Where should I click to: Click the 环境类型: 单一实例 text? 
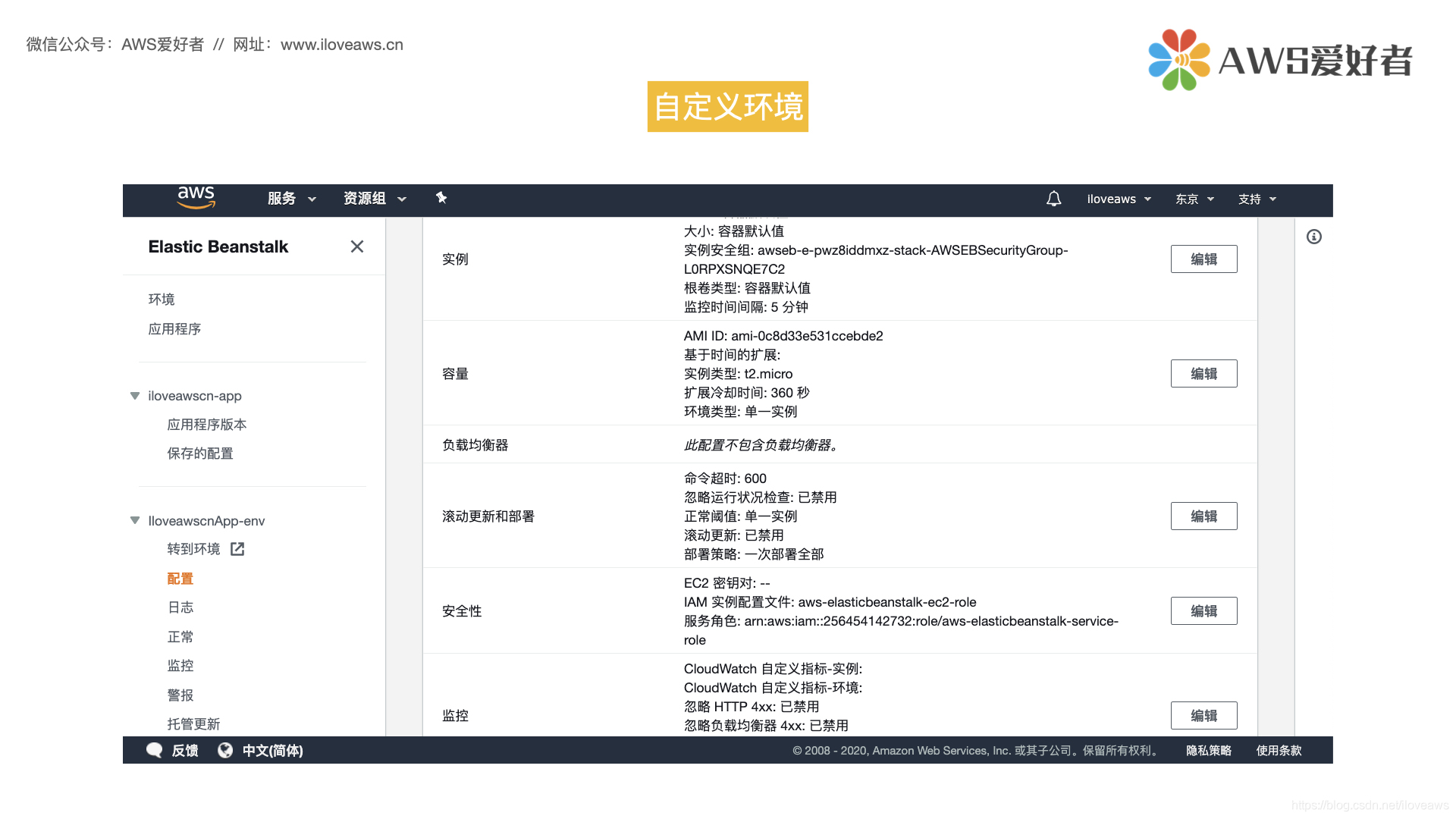740,412
